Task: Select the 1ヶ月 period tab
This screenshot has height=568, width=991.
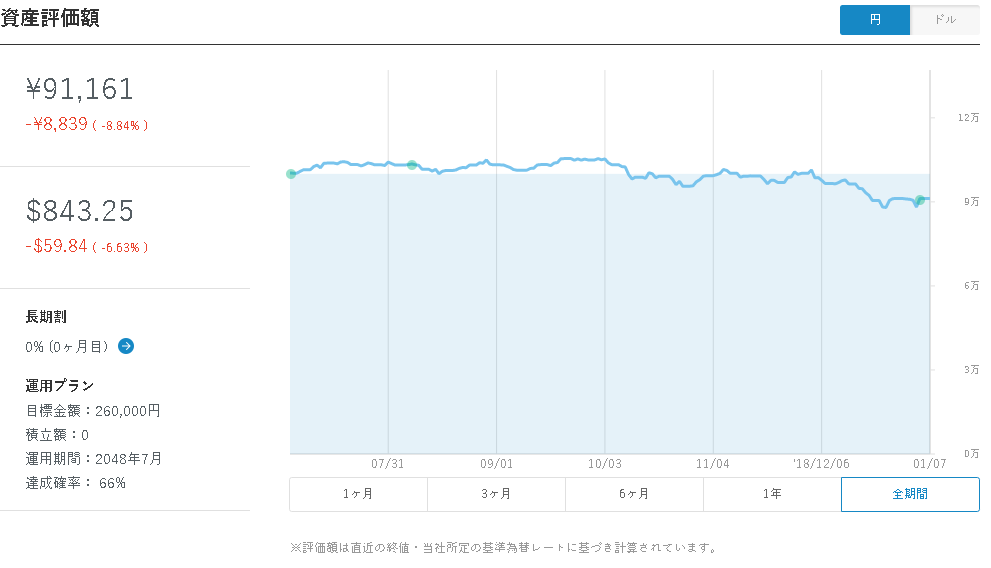Action: [x=358, y=494]
